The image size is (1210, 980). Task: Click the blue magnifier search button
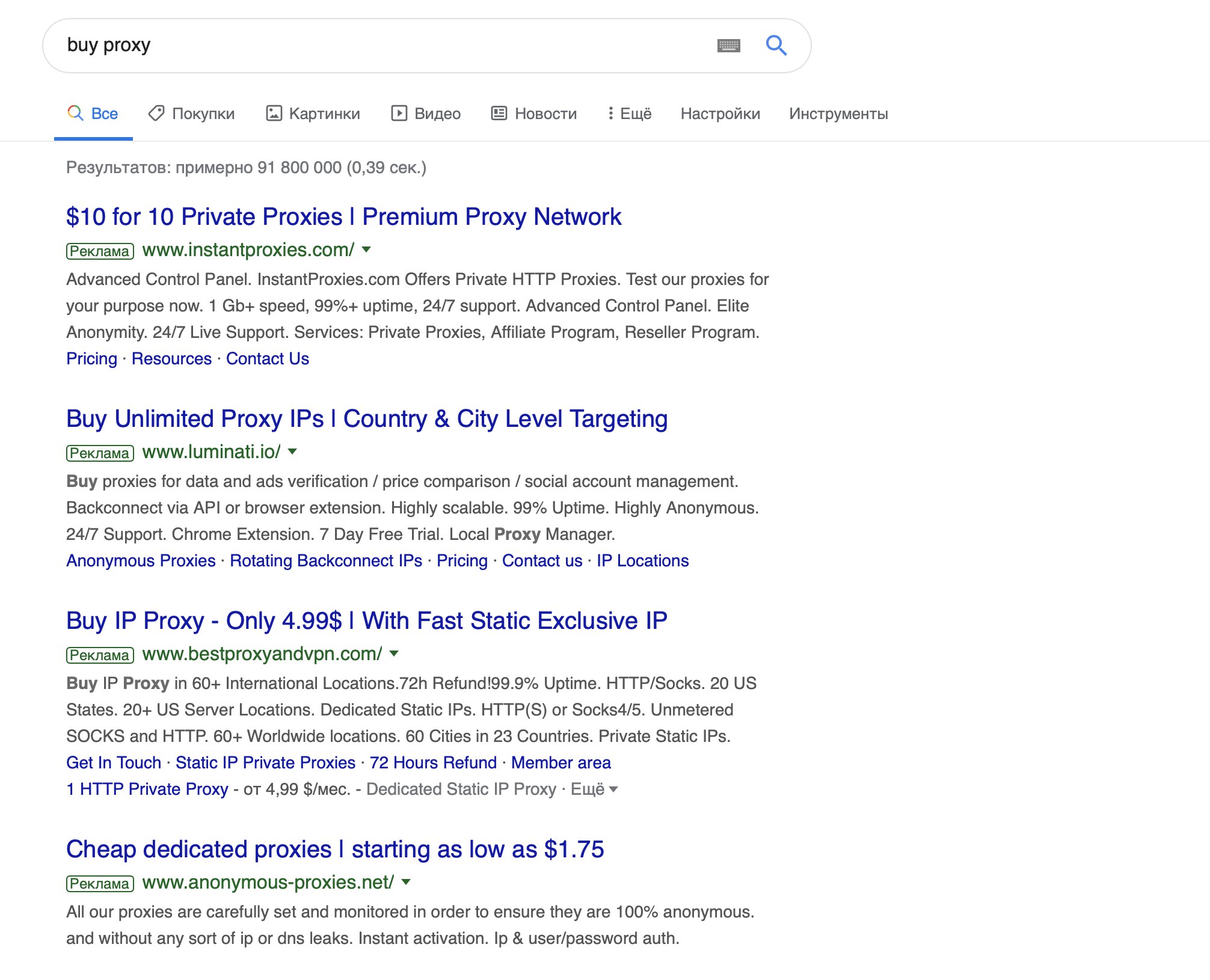pos(776,45)
